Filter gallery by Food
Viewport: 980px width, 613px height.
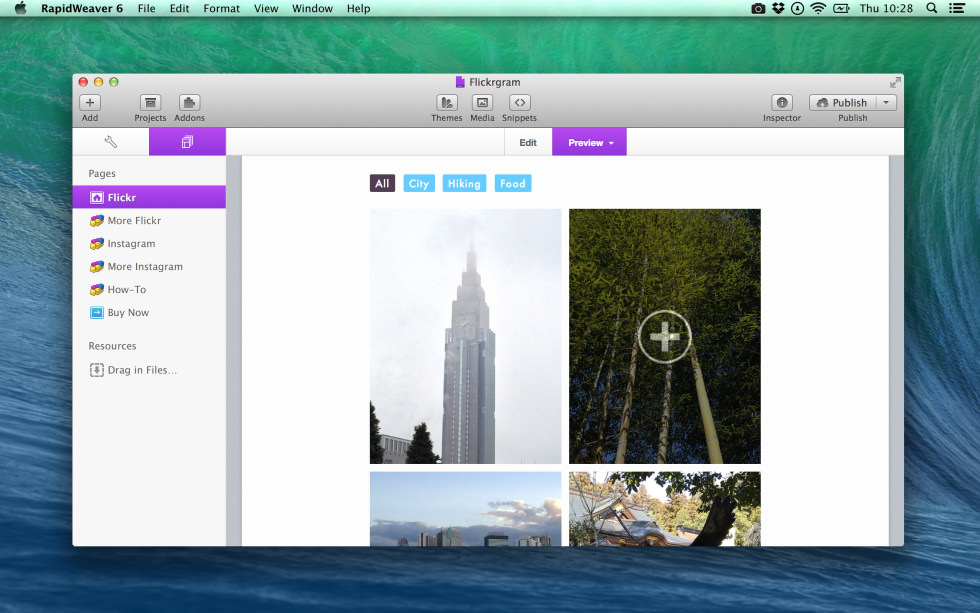(x=512, y=184)
